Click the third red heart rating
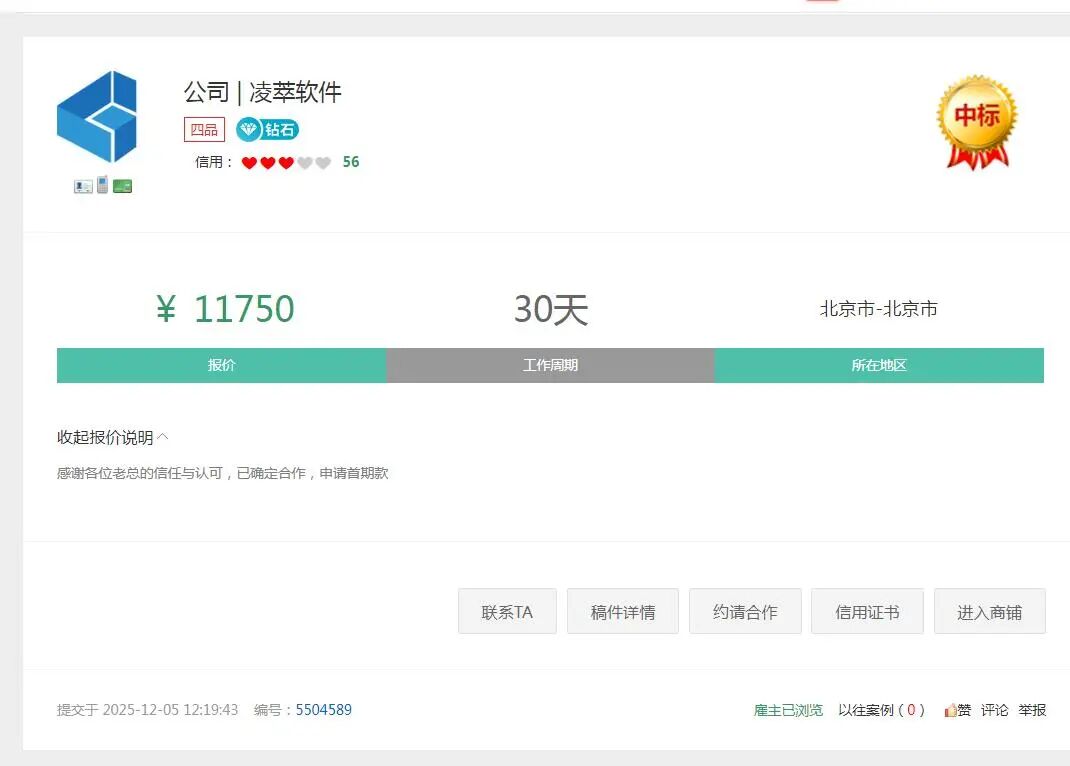1070x766 pixels. 287,162
